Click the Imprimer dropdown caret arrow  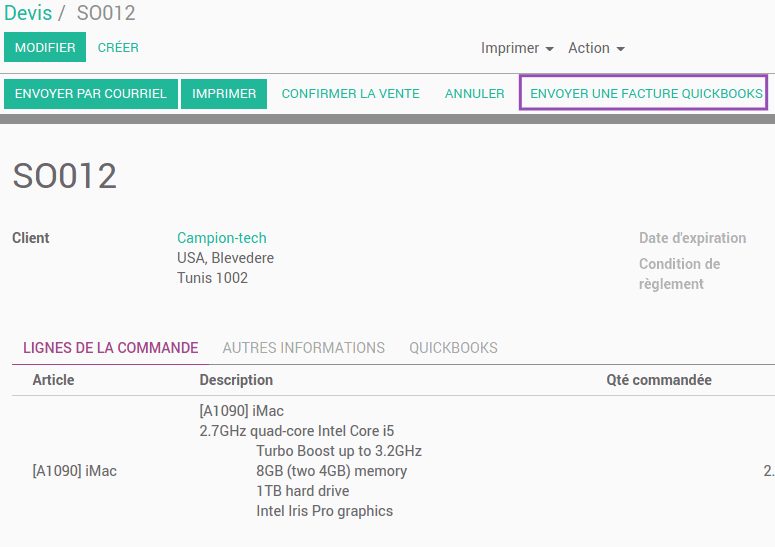tap(550, 49)
